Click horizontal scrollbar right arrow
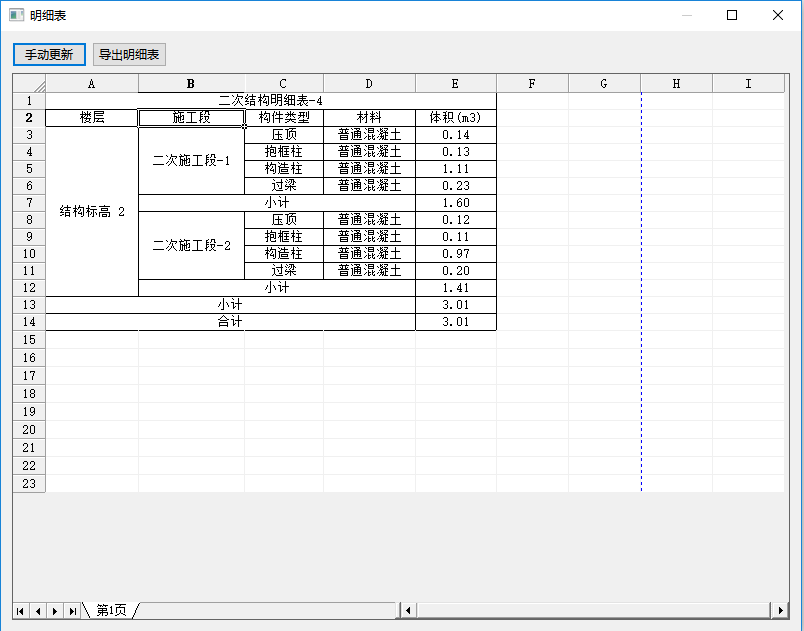This screenshot has height=631, width=804. (780, 610)
